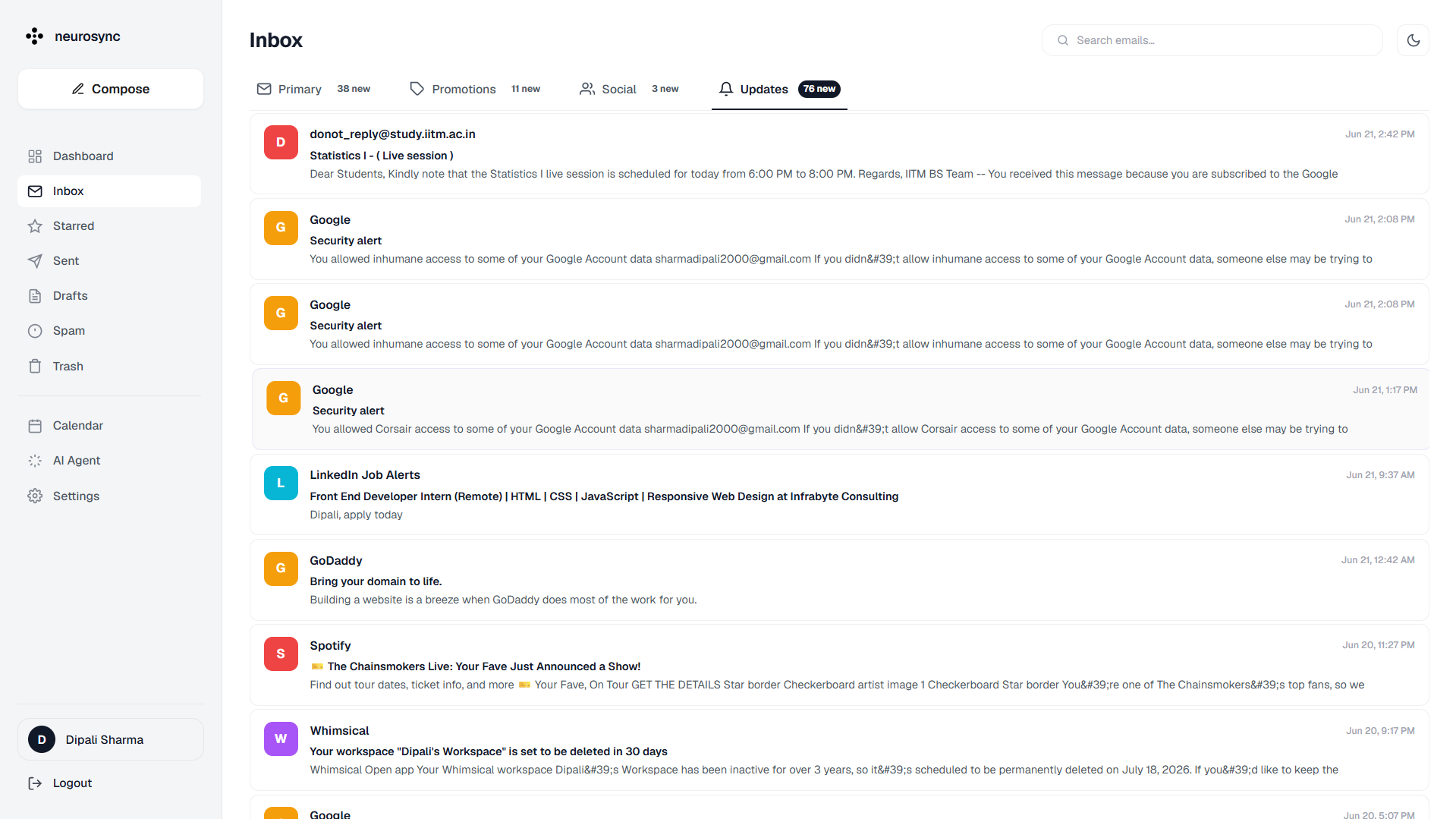
Task: Select the Updates tab
Action: [779, 89]
